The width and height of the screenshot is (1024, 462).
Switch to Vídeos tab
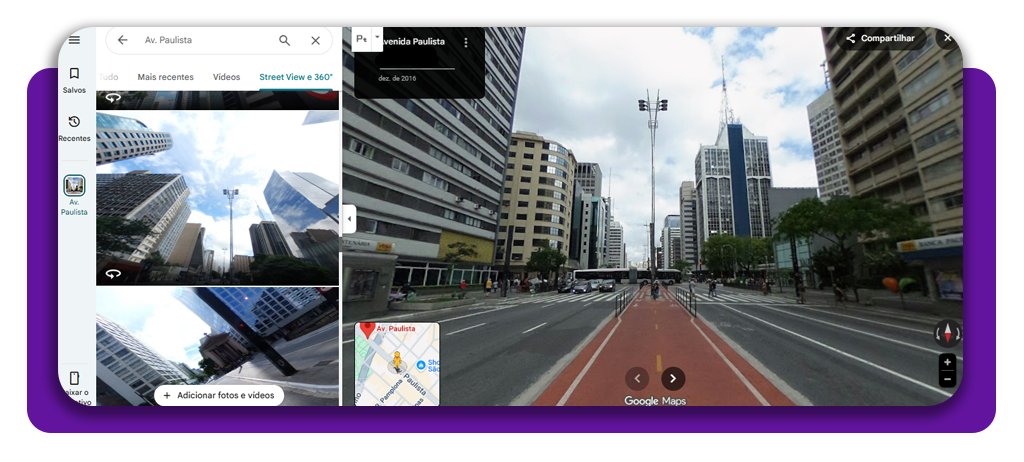point(227,77)
